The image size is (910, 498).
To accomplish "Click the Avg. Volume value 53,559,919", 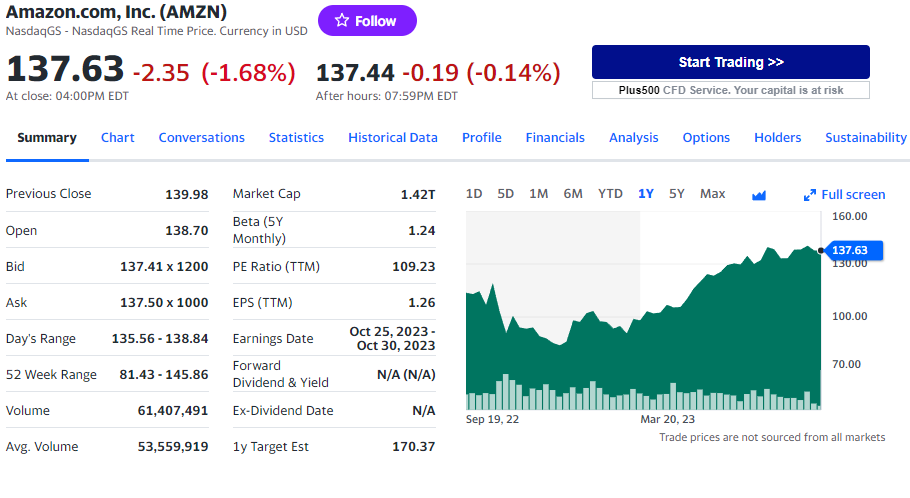I will click(x=173, y=446).
